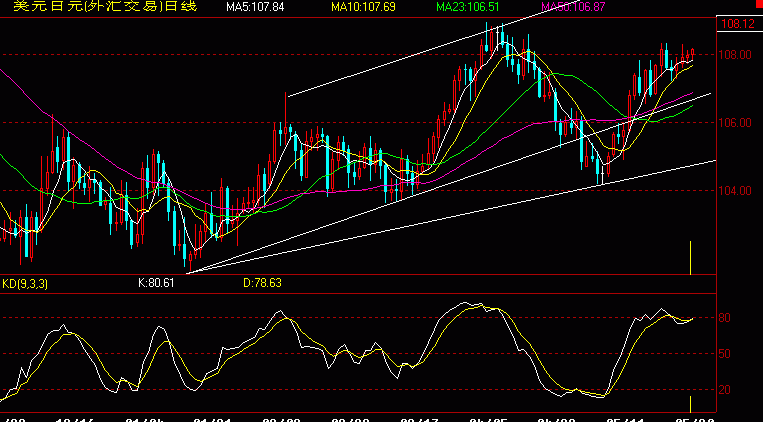This screenshot has height=422, width=763.
Task: Click the 108.00 price axis label
Action: pos(735,55)
